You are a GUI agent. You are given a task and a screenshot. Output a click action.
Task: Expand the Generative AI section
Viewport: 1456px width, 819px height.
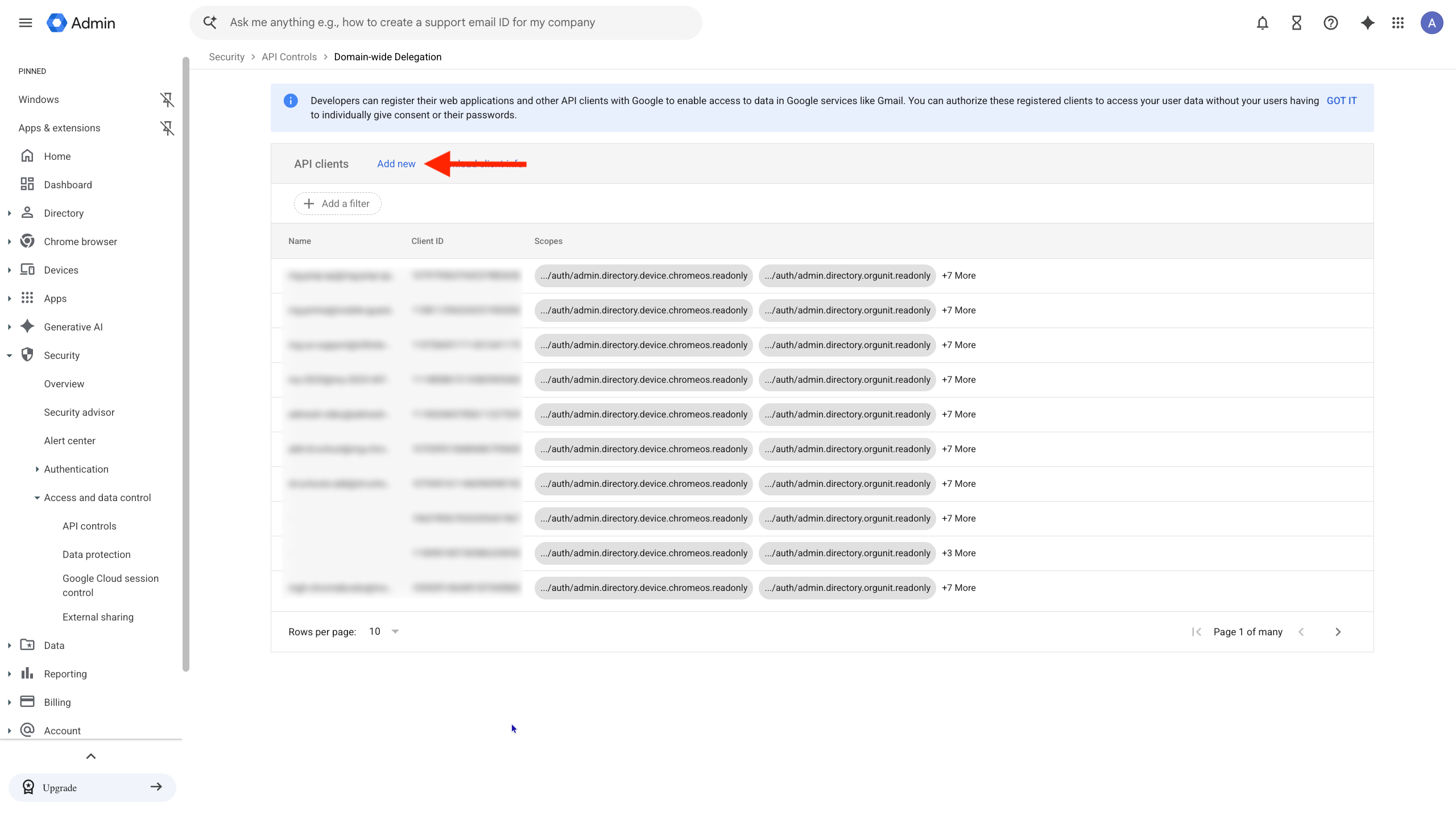(x=10, y=327)
